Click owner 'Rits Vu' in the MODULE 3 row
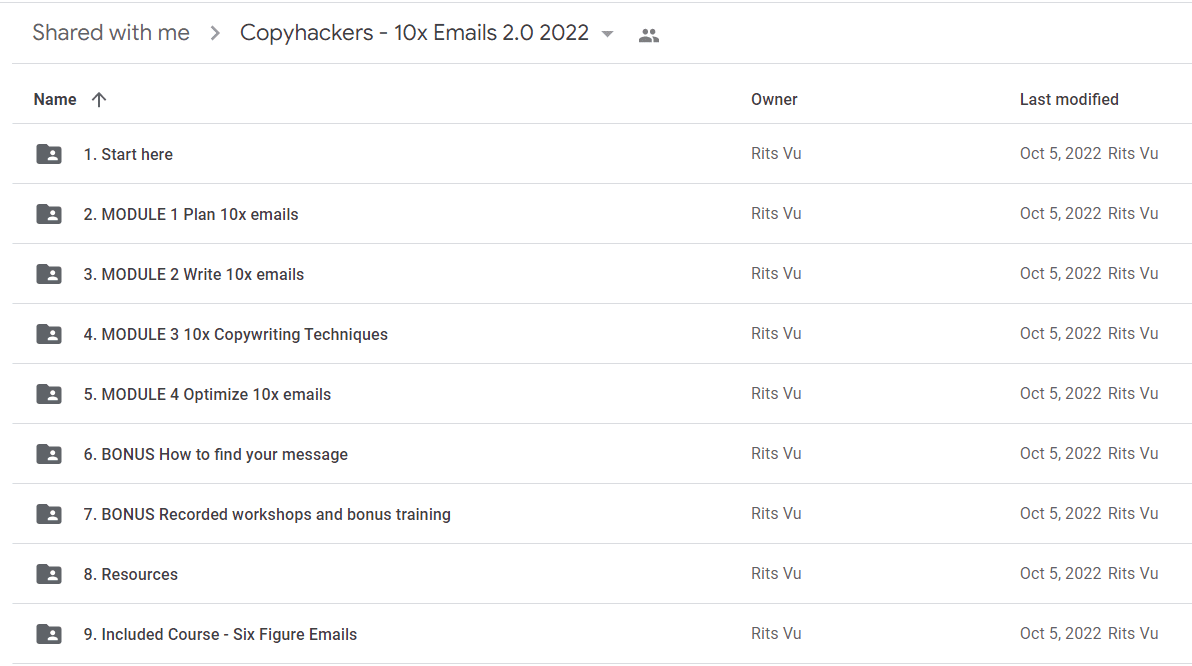 pos(776,334)
